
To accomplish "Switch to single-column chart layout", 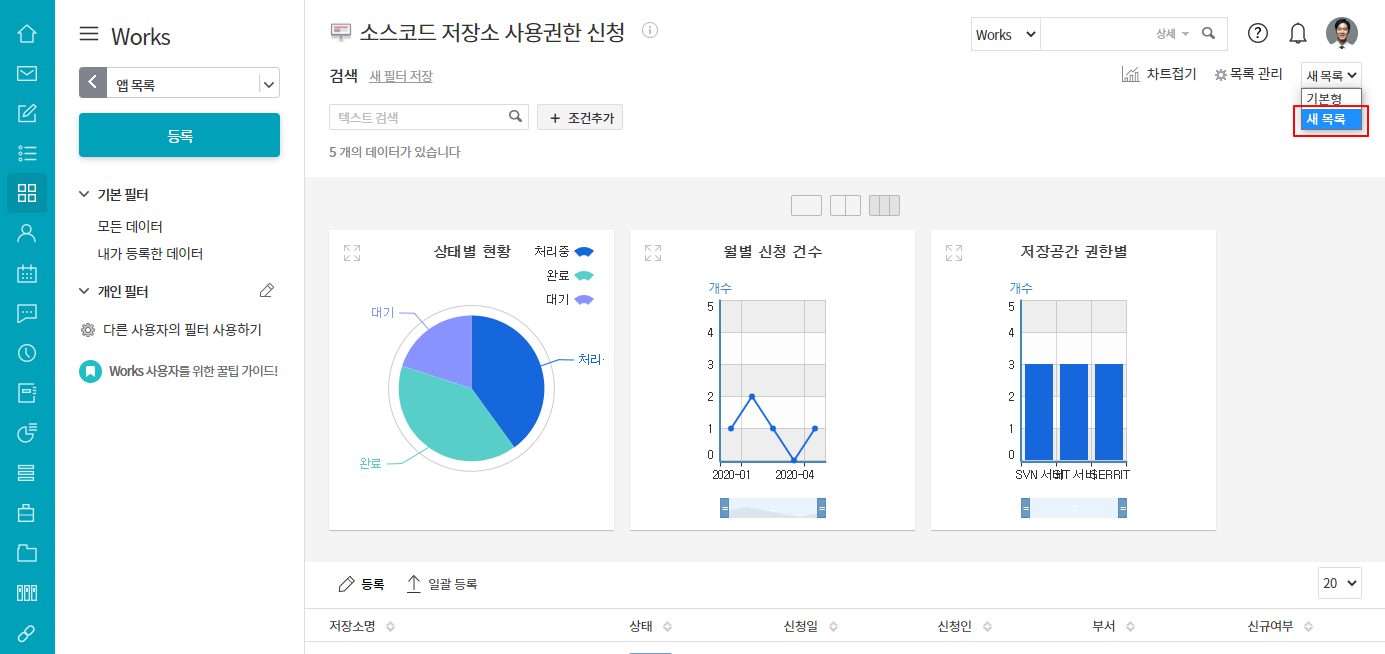I will 806,206.
